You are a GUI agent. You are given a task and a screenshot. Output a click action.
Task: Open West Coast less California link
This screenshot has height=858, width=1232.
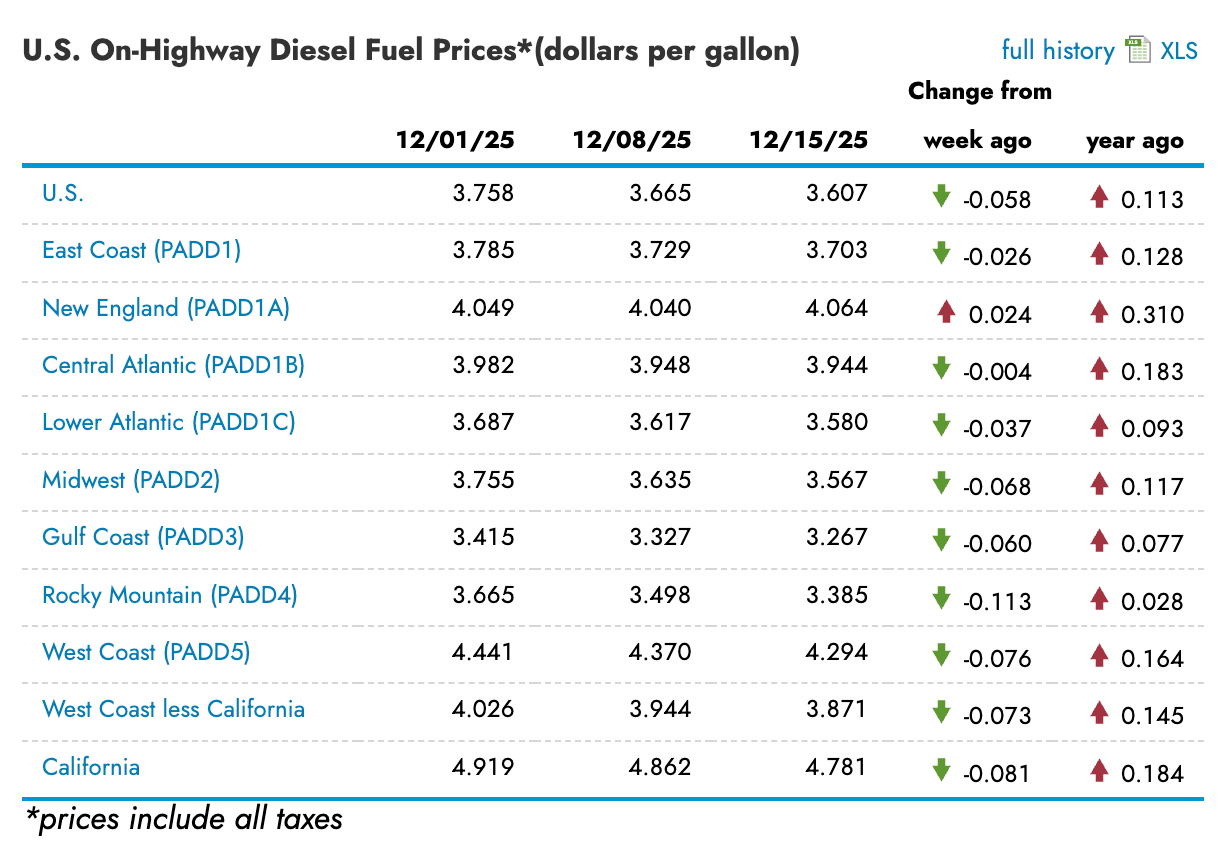(173, 709)
